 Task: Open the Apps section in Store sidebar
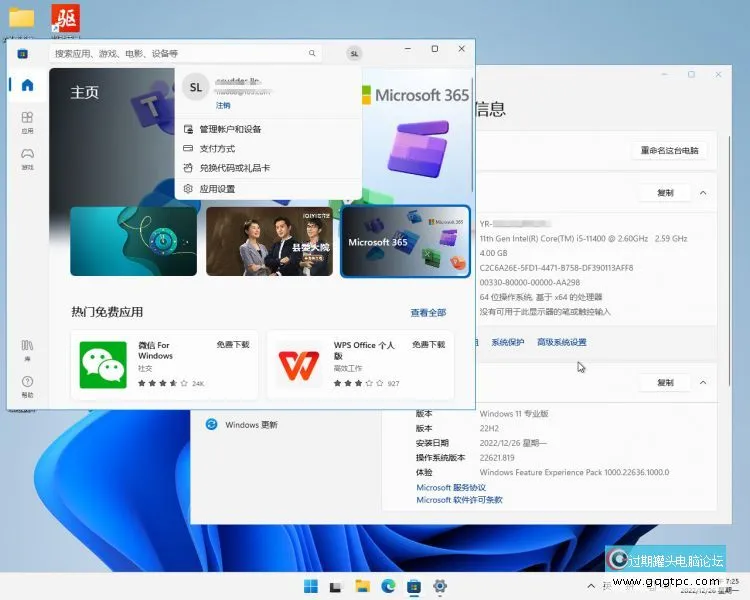click(27, 122)
